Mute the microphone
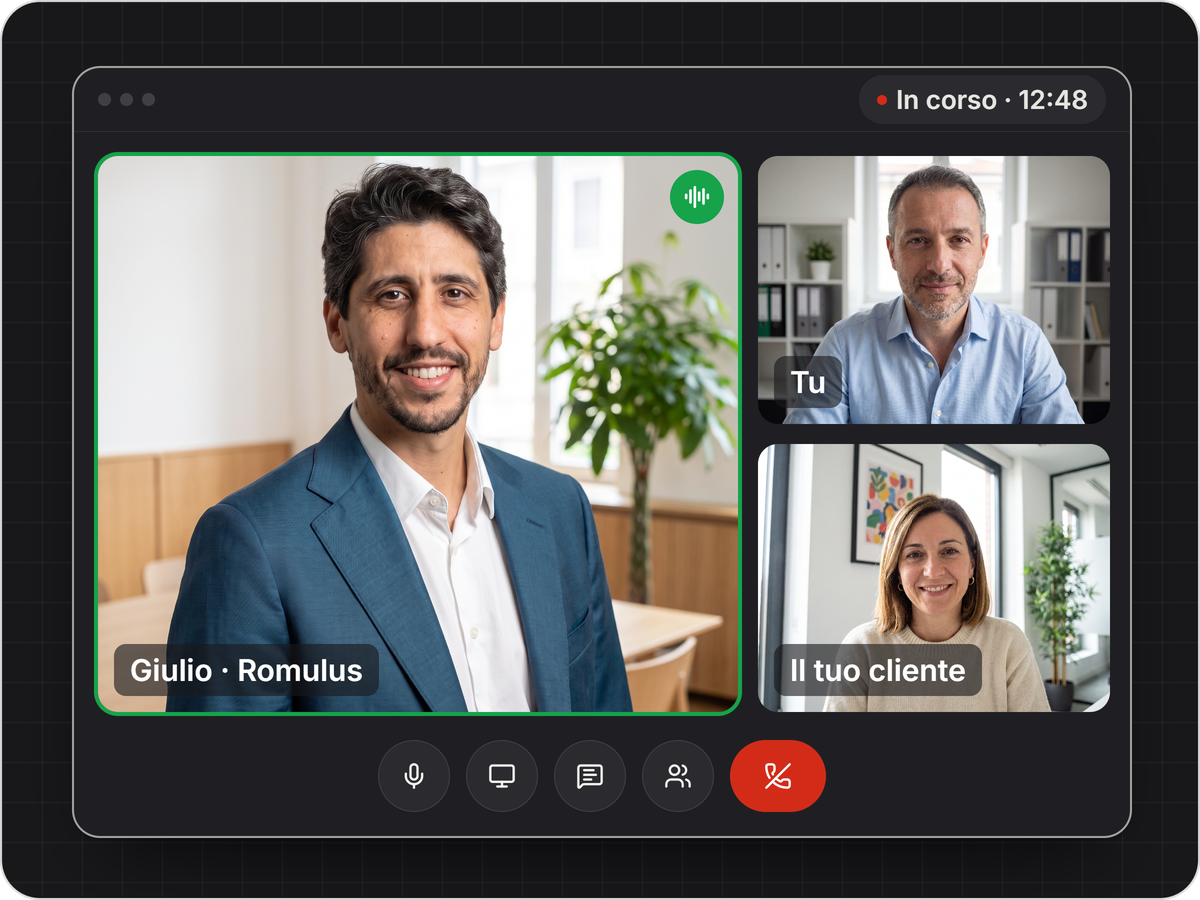Screen dimensions: 1200x900 pos(414,776)
